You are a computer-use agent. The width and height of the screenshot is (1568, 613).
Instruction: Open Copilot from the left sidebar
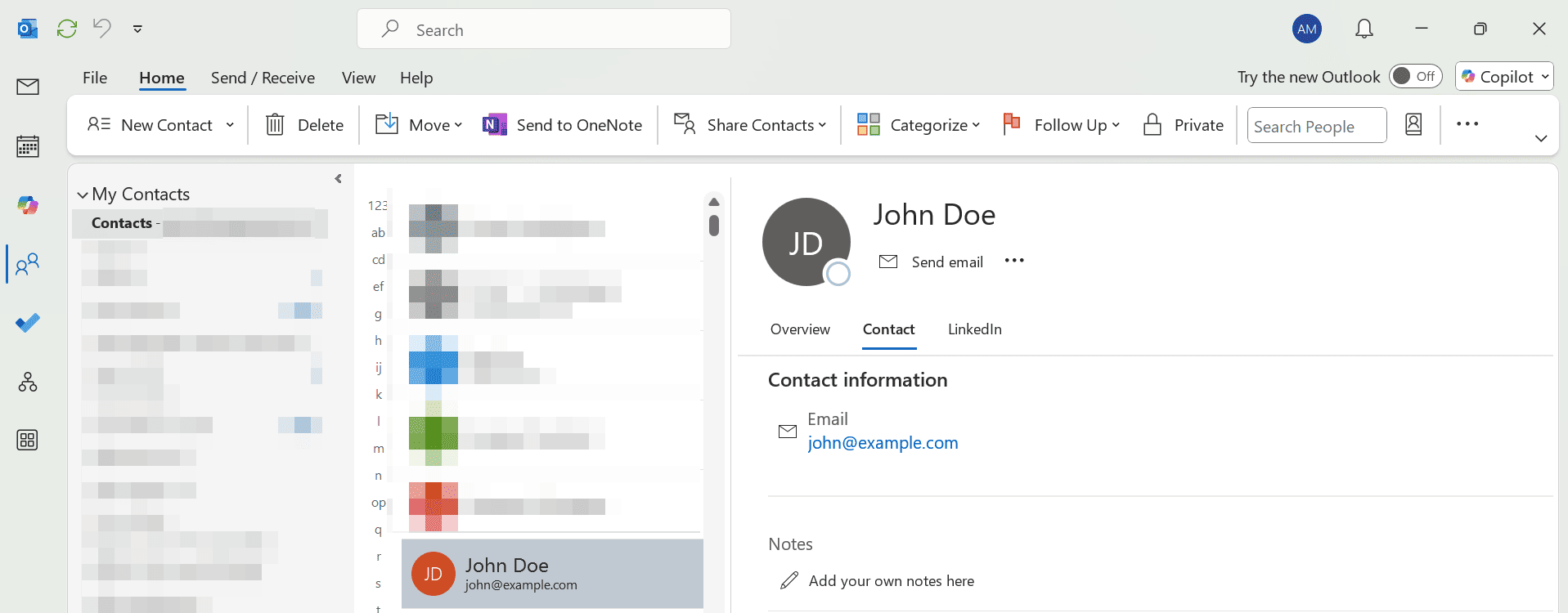point(28,205)
